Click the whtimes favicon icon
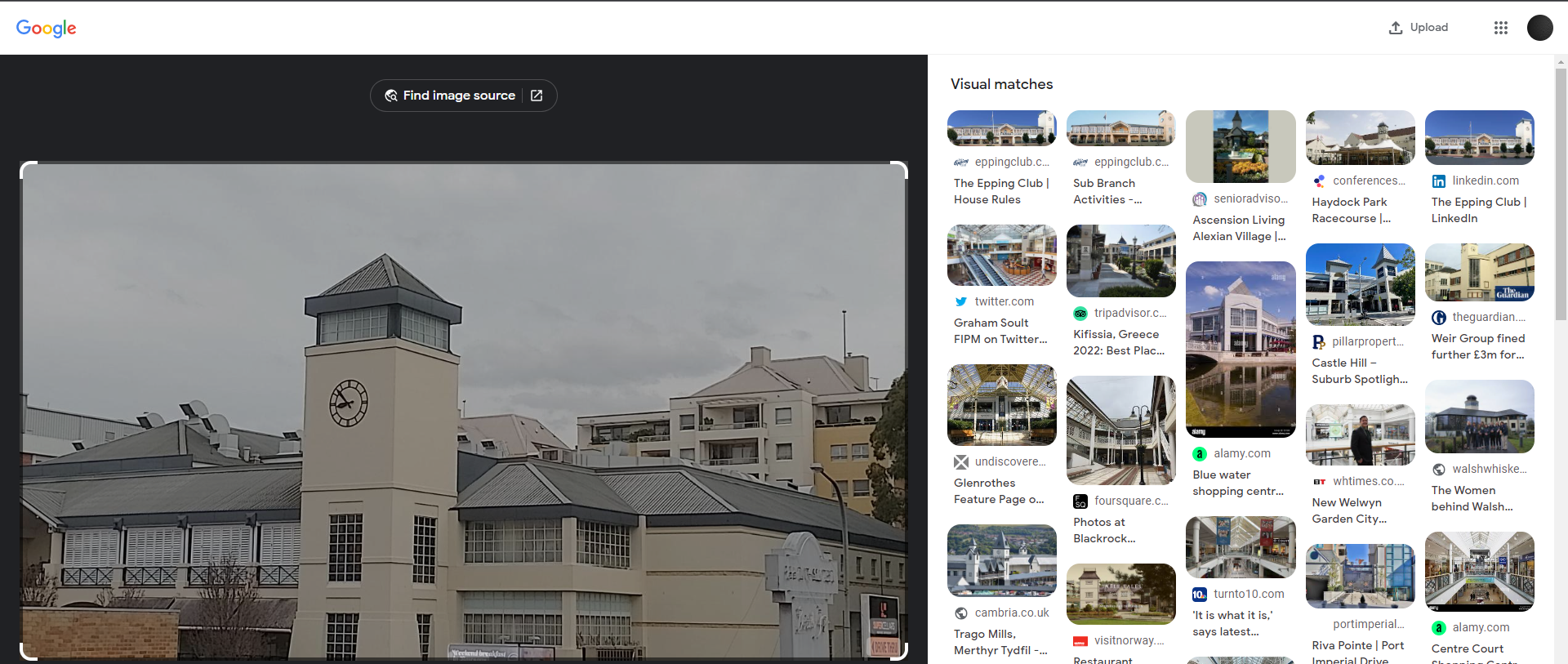Image resolution: width=1568 pixels, height=664 pixels. [x=1319, y=481]
